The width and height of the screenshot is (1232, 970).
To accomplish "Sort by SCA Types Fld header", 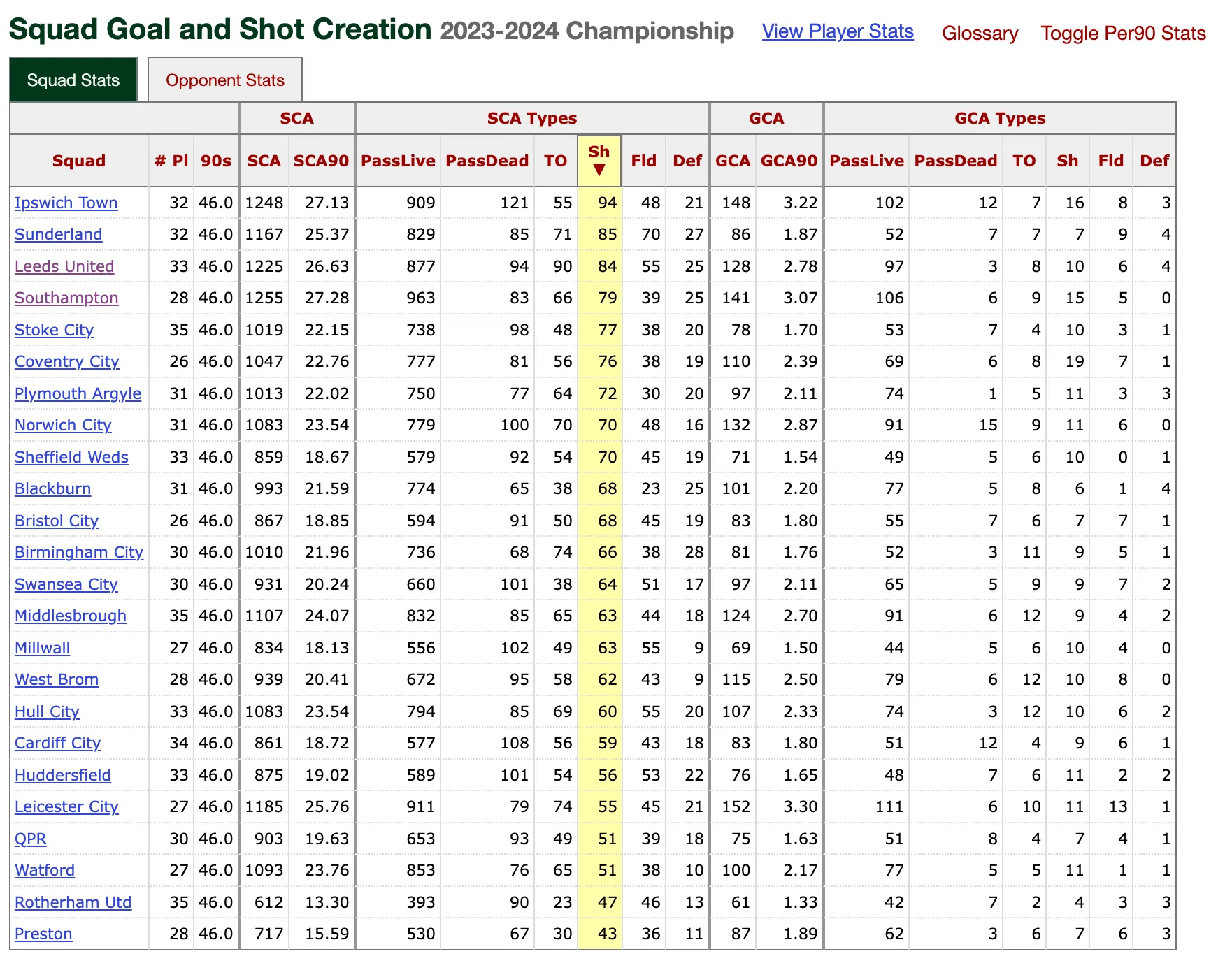I will click(x=643, y=161).
